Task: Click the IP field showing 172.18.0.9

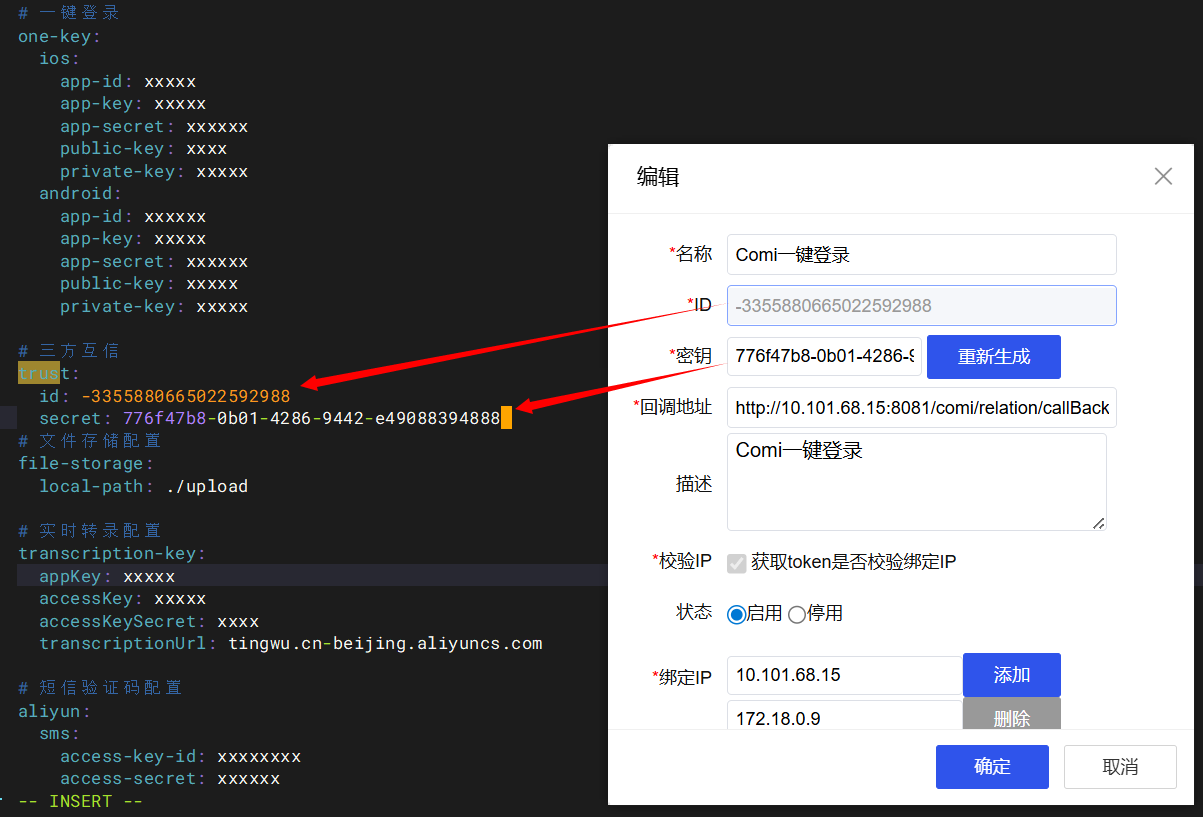Action: [844, 715]
